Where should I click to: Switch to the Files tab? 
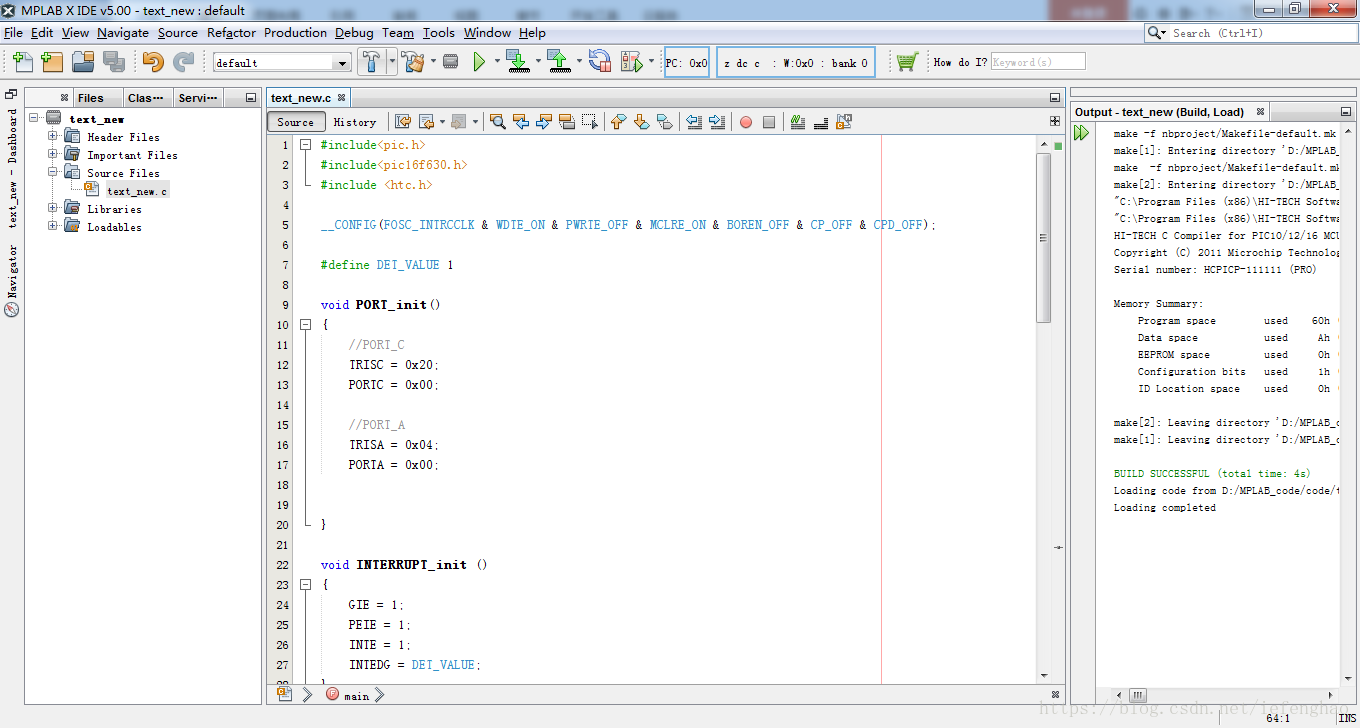coord(90,98)
